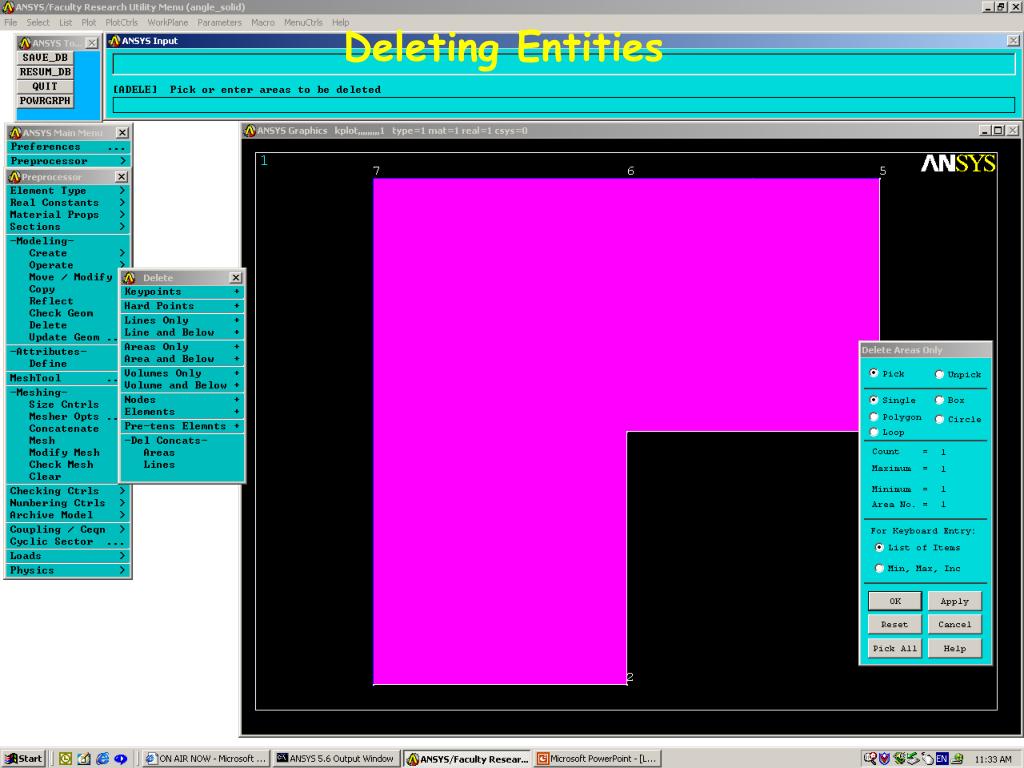Open the WorkPlane menu

coord(167,22)
